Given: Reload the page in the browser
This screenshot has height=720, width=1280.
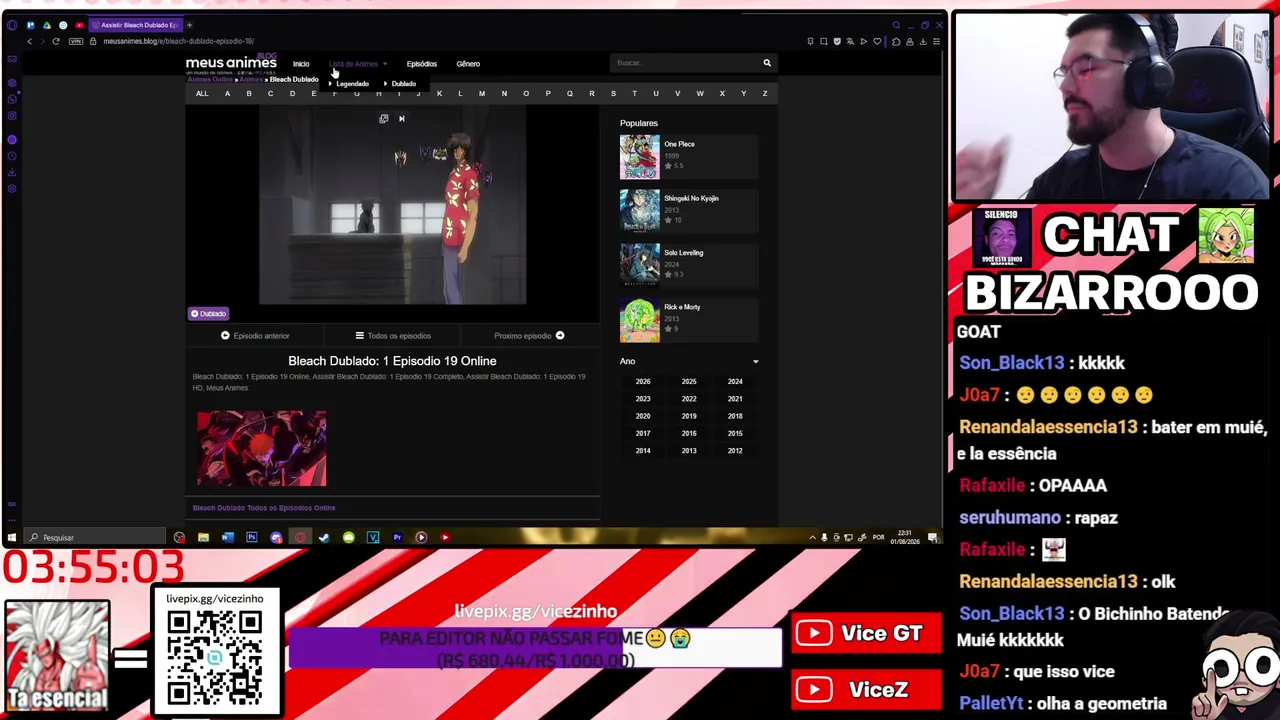Looking at the screenshot, I should point(56,41).
